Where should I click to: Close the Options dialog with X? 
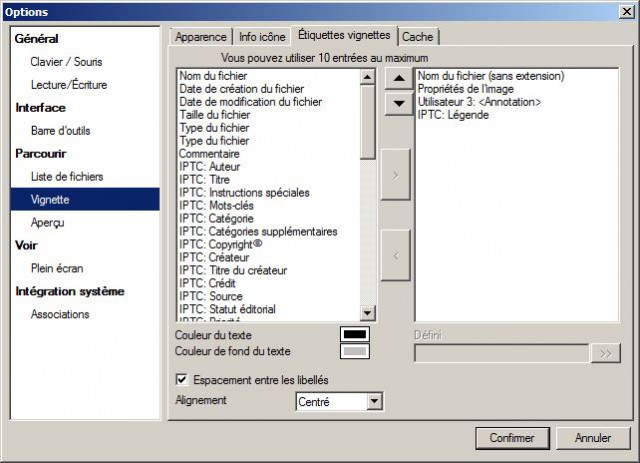[x=627, y=11]
